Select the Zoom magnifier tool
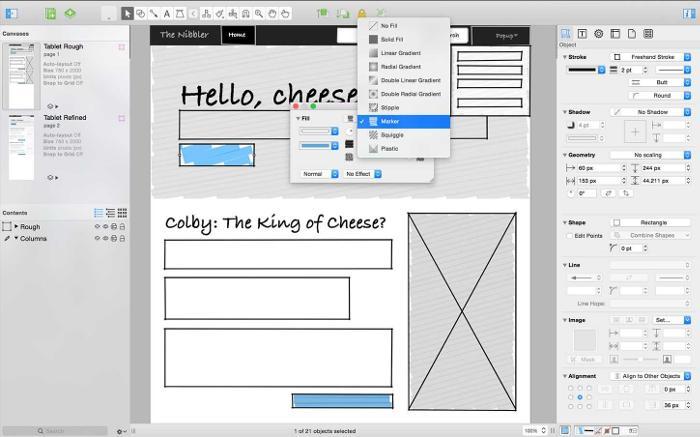Image resolution: width=700 pixels, height=437 pixels. click(x=259, y=14)
